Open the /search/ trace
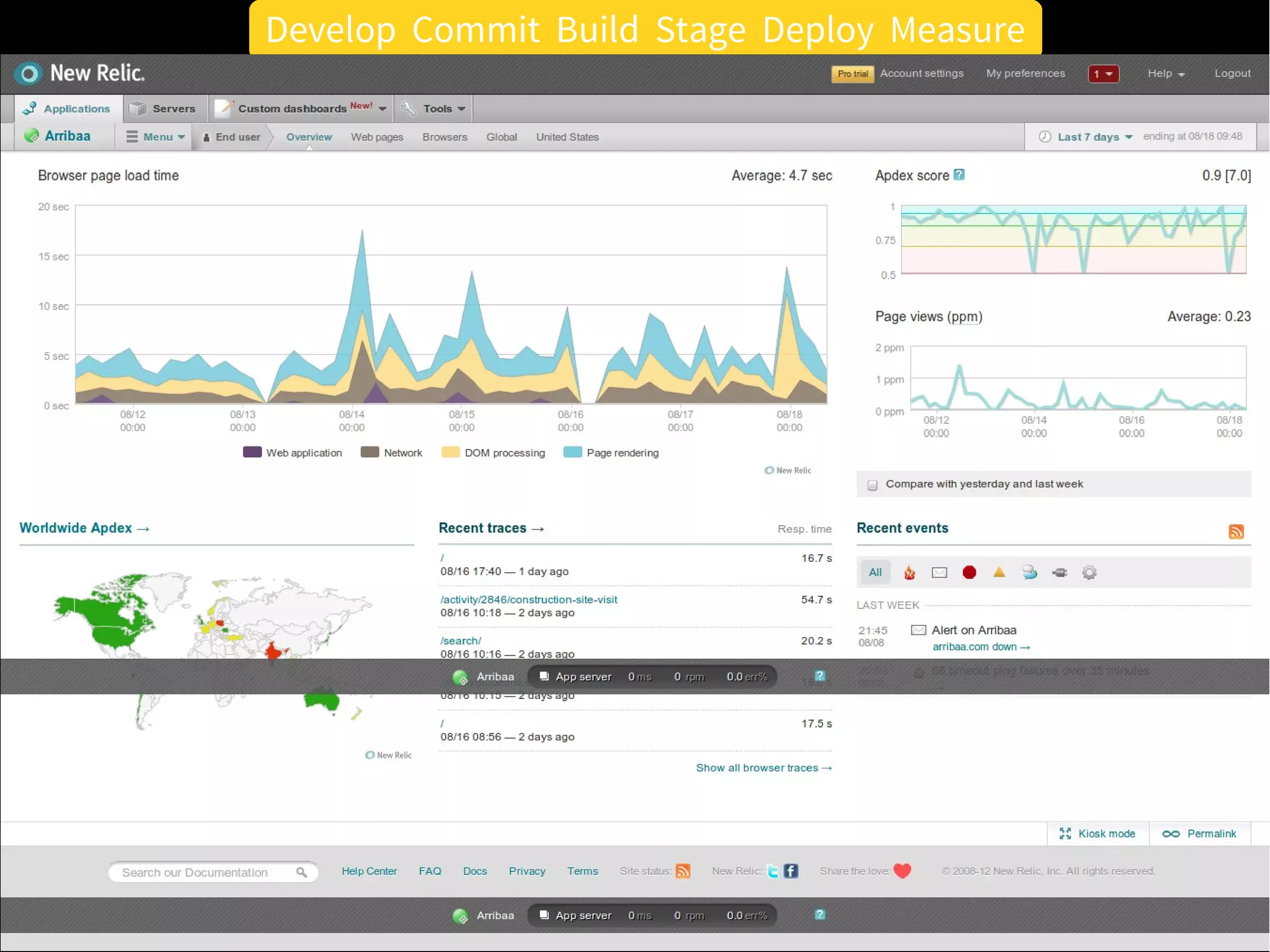Viewport: 1270px width, 952px height. click(460, 641)
